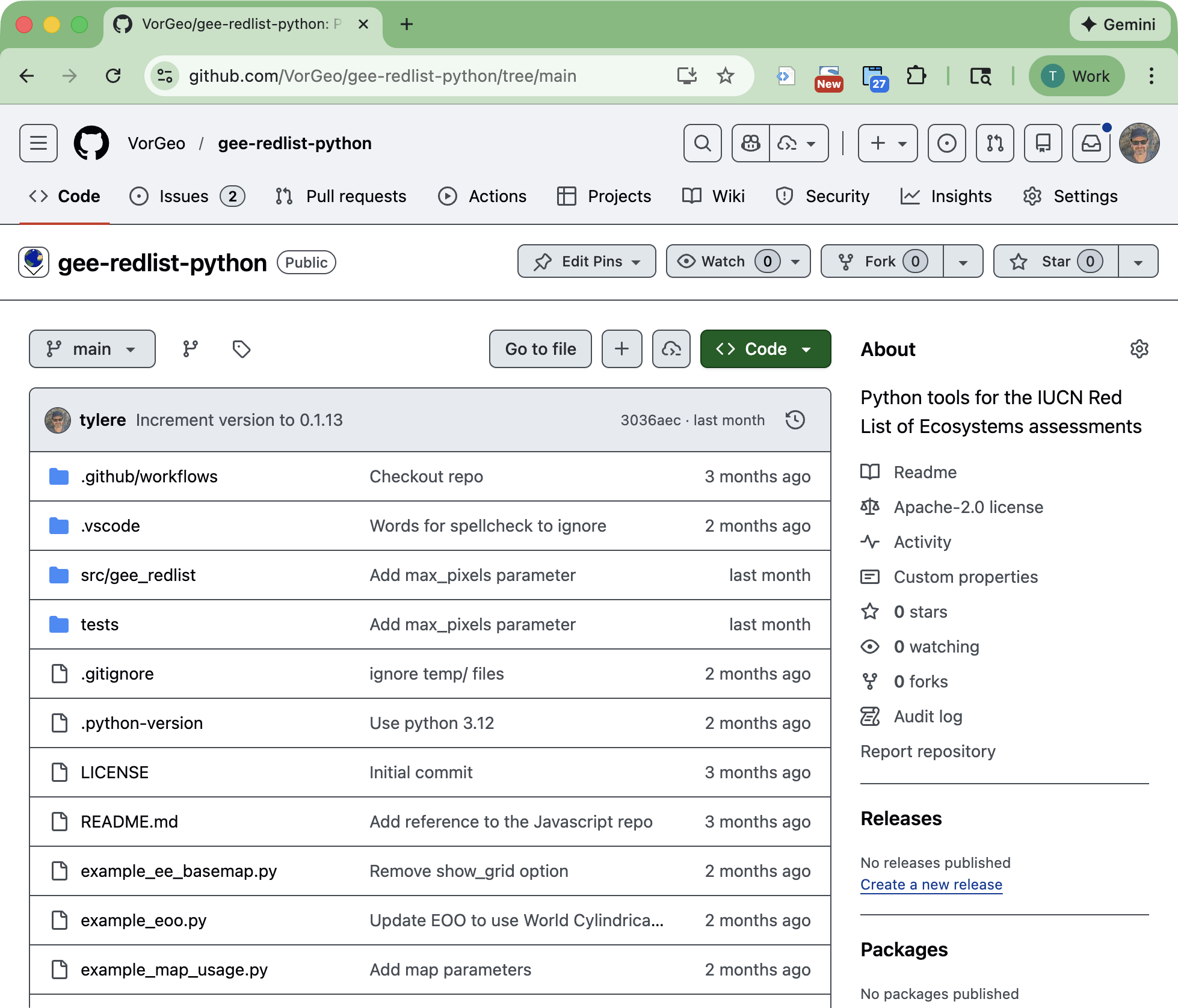View the branches icon beside main
Screen dimensions: 1178x1008
click(190, 349)
